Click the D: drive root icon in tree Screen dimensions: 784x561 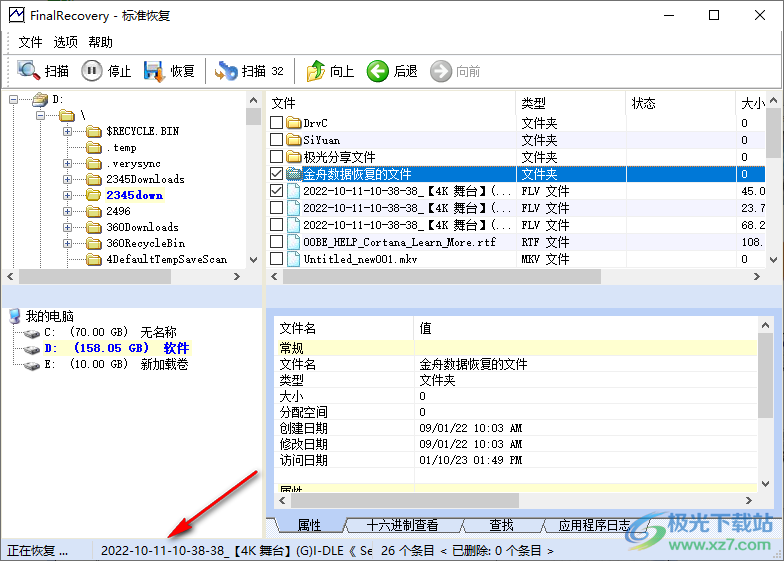coord(40,100)
